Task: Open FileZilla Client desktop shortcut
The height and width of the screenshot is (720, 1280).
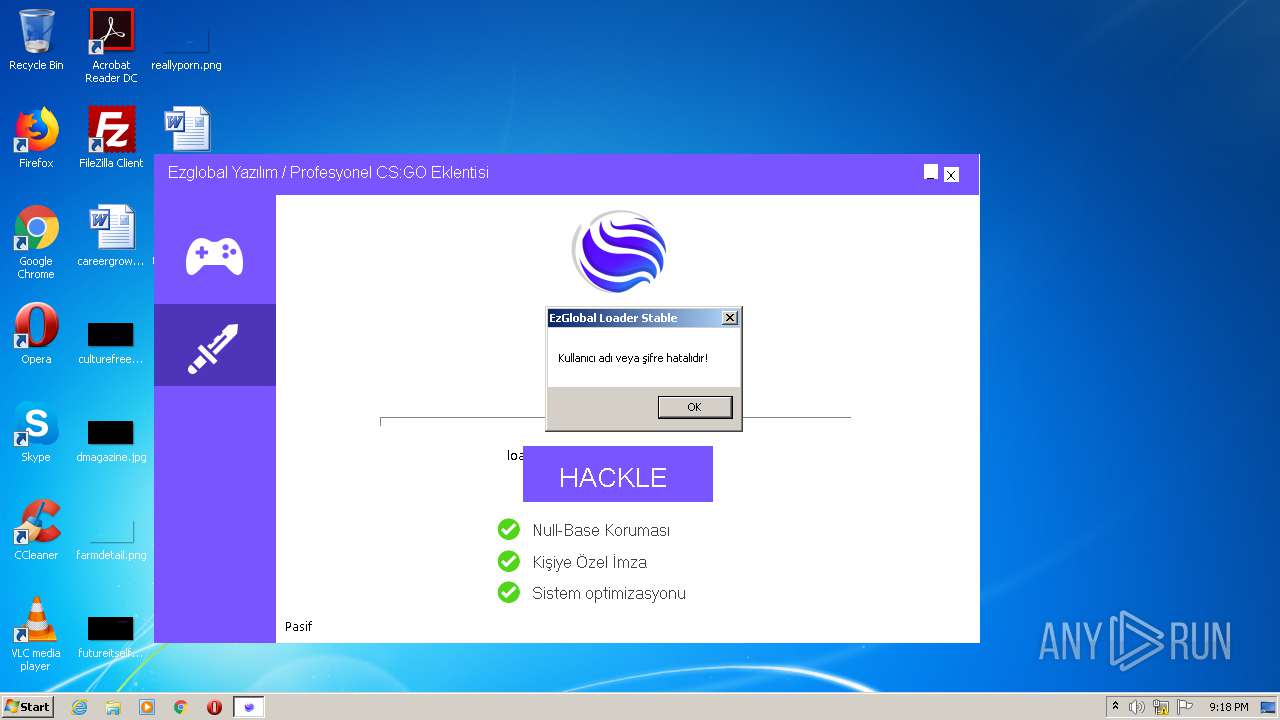Action: (x=111, y=138)
